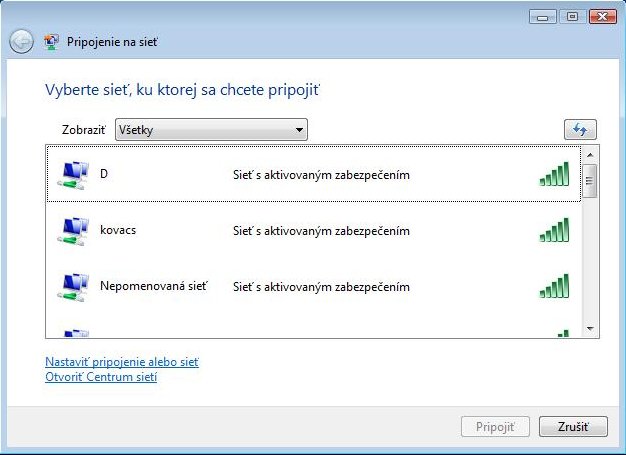Open the Zobraziť Všetky dropdown
The image size is (626, 455).
211,130
